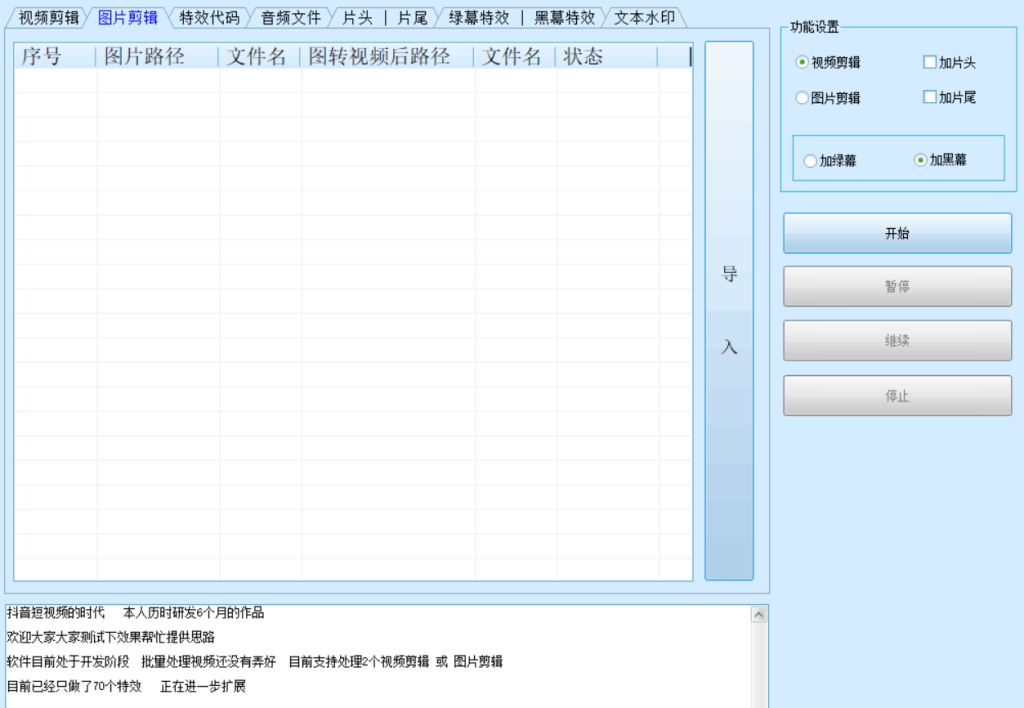Click the 开始 button
Viewport: 1024px width, 708px height.
(x=897, y=233)
